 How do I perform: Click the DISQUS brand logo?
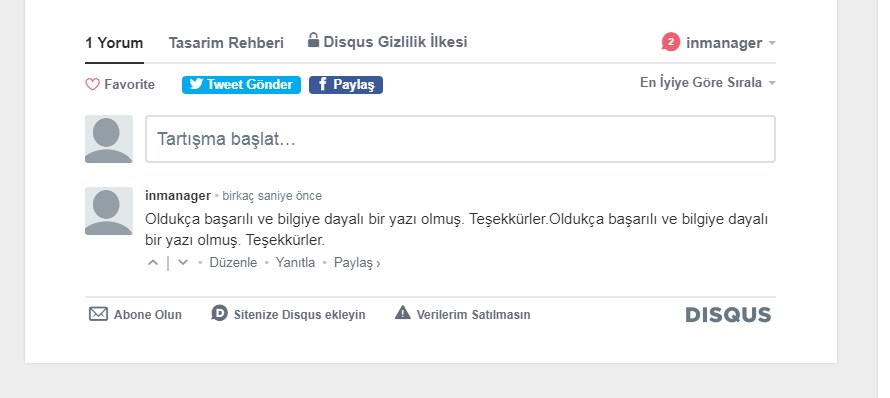tap(728, 315)
